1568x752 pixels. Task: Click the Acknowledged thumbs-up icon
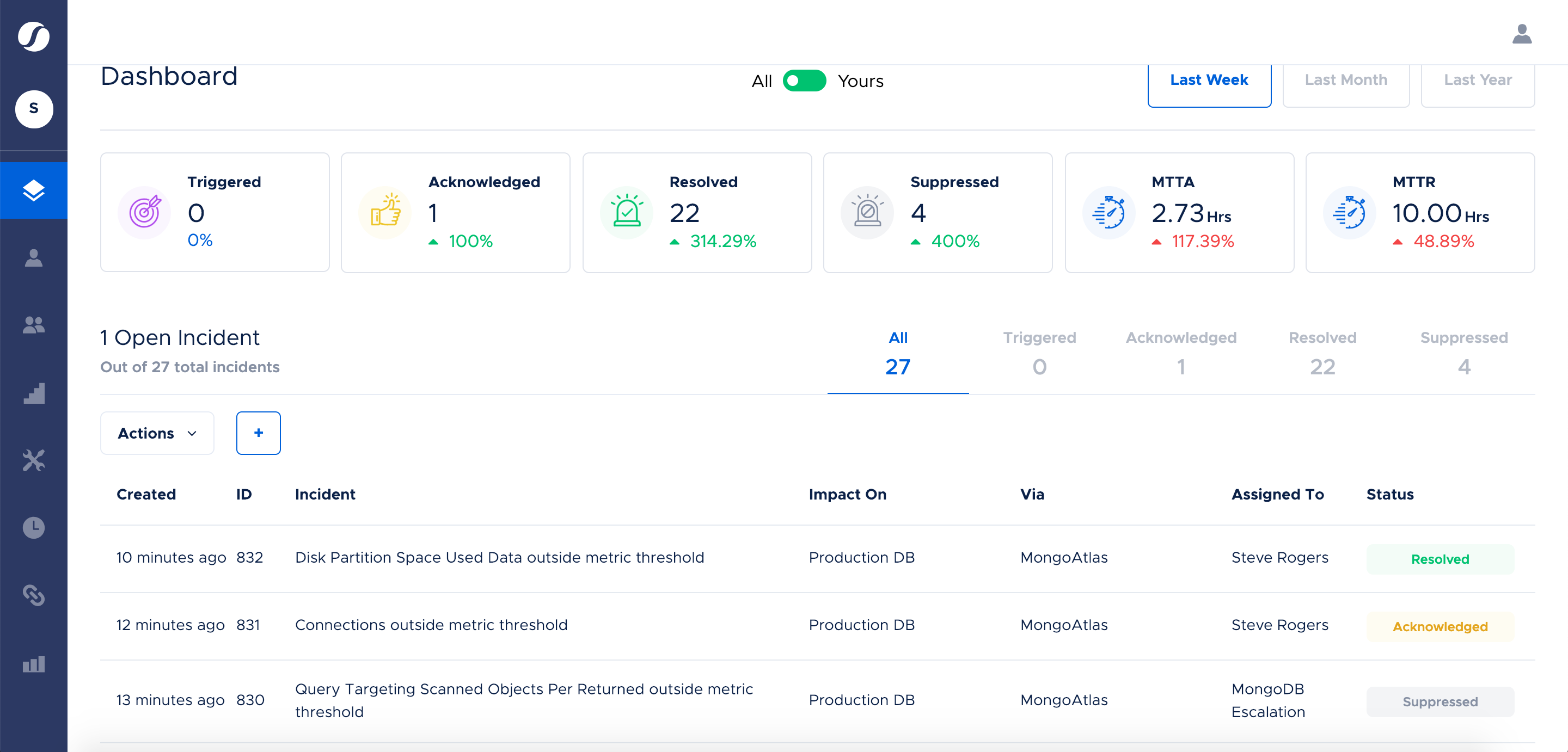[385, 212]
